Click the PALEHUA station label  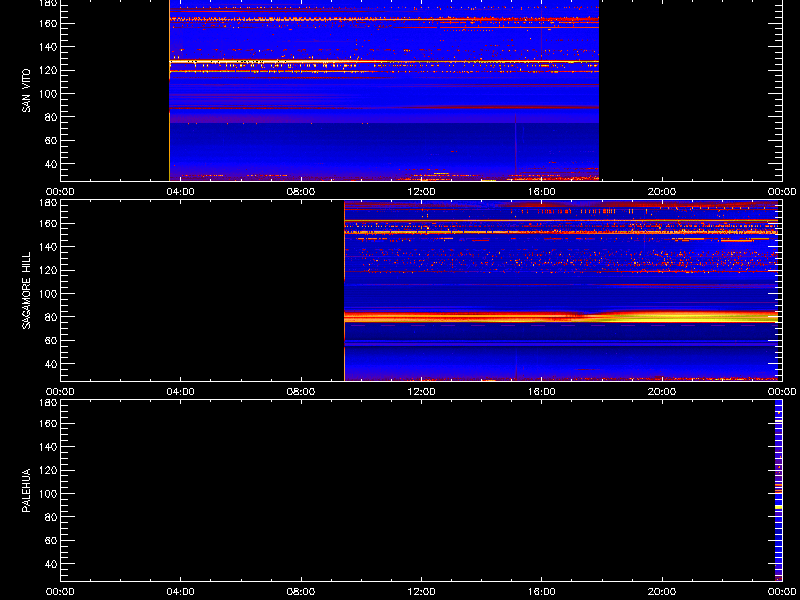click(x=26, y=490)
